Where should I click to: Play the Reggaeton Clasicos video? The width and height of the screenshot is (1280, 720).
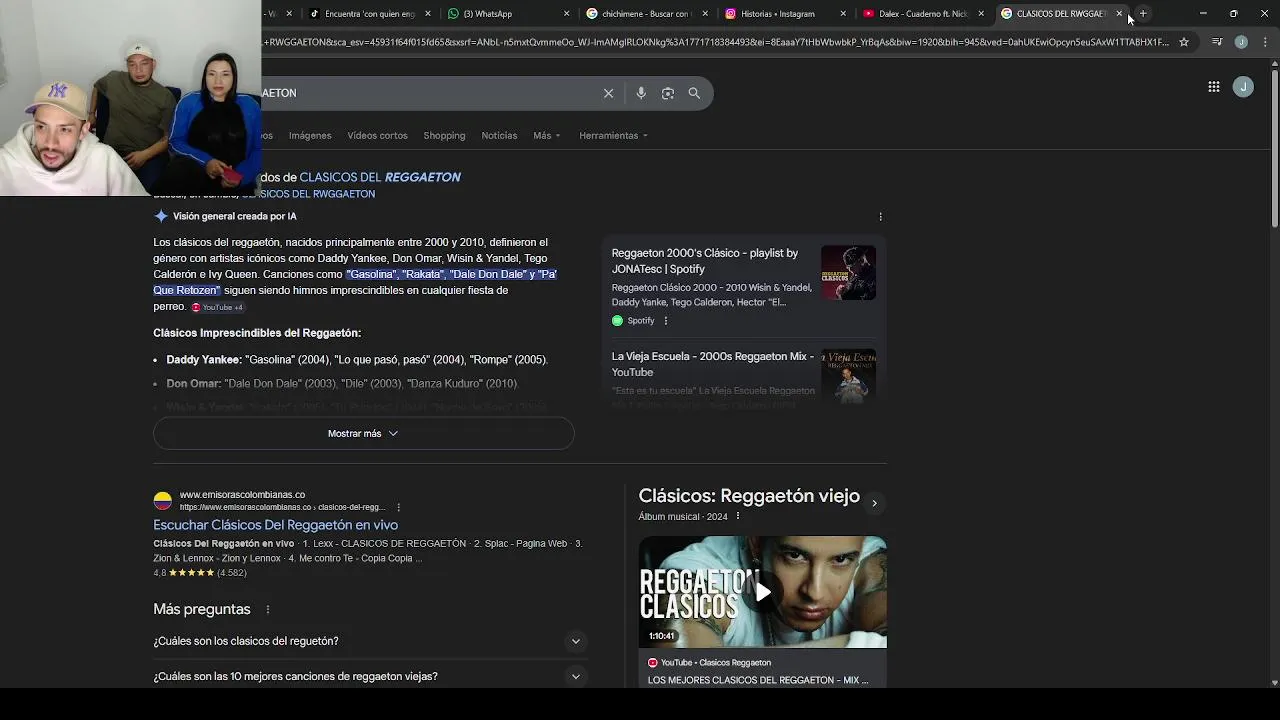coord(763,592)
